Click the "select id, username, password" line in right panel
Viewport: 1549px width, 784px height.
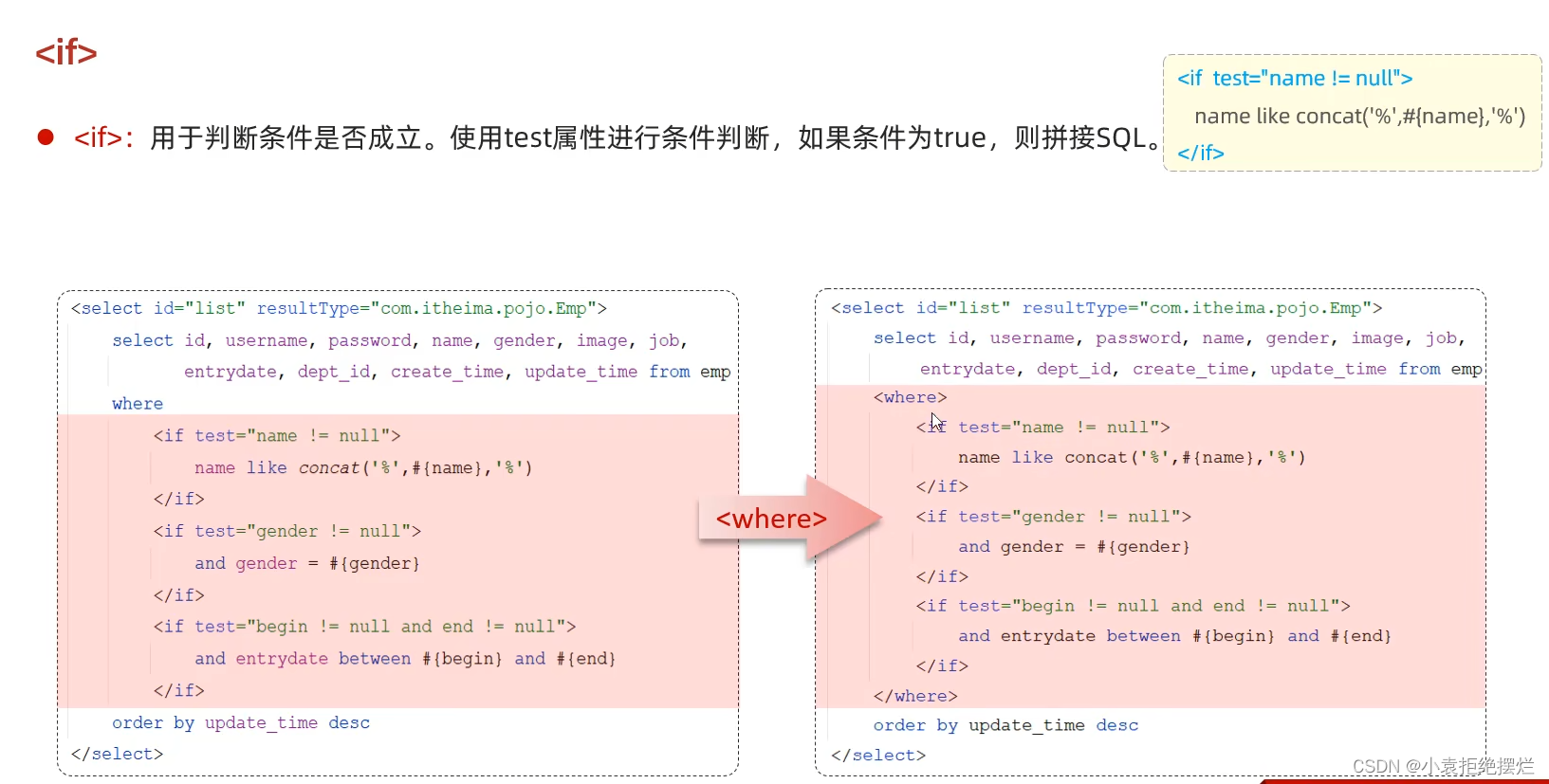[x=1170, y=338]
